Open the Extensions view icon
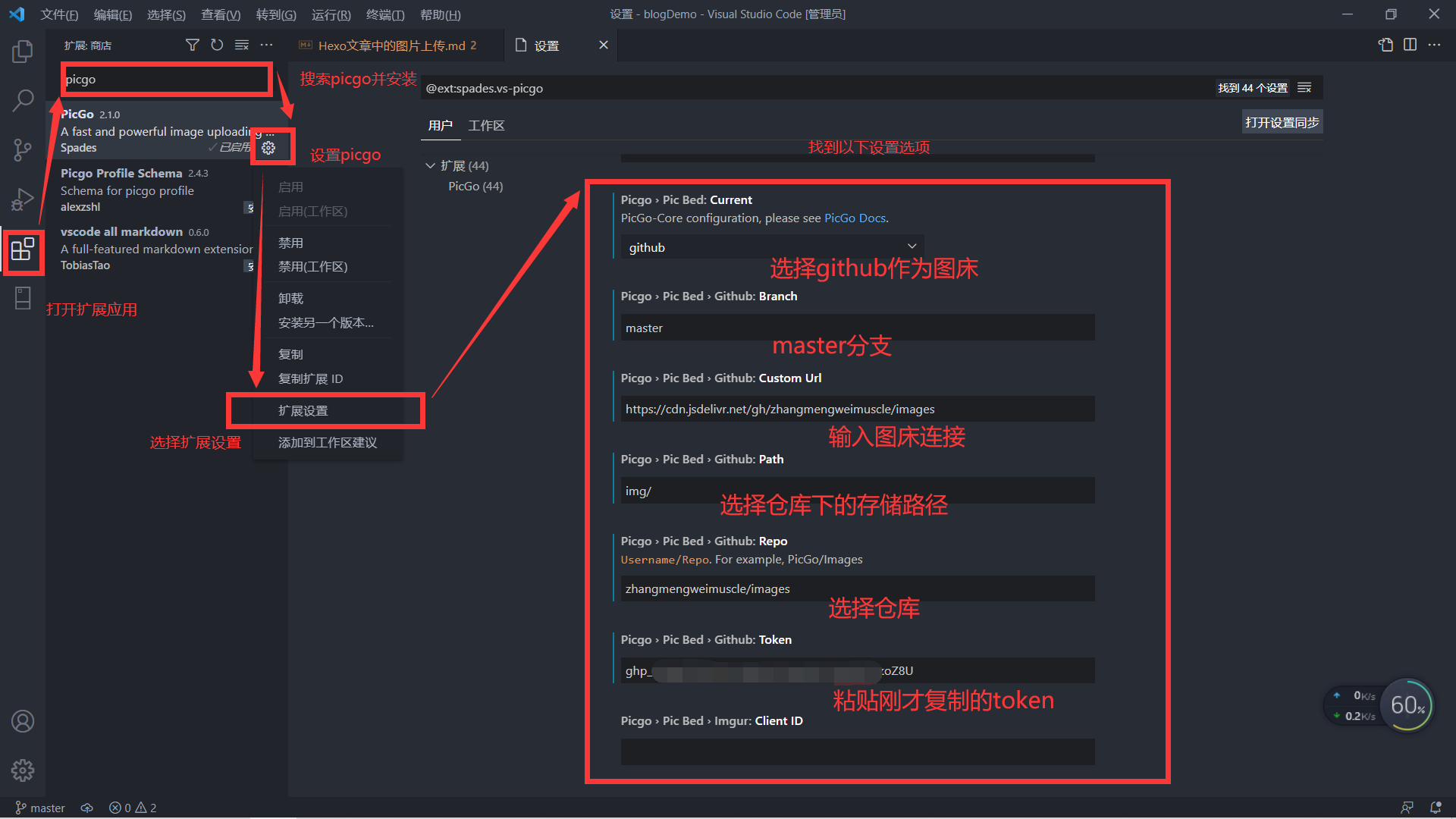Image resolution: width=1456 pixels, height=819 pixels. tap(23, 249)
